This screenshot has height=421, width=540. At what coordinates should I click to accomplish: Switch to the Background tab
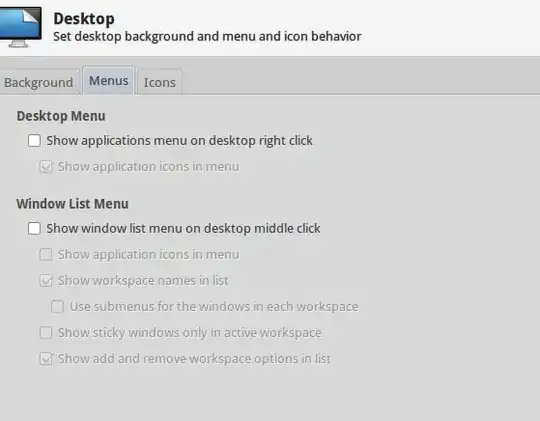point(39,82)
